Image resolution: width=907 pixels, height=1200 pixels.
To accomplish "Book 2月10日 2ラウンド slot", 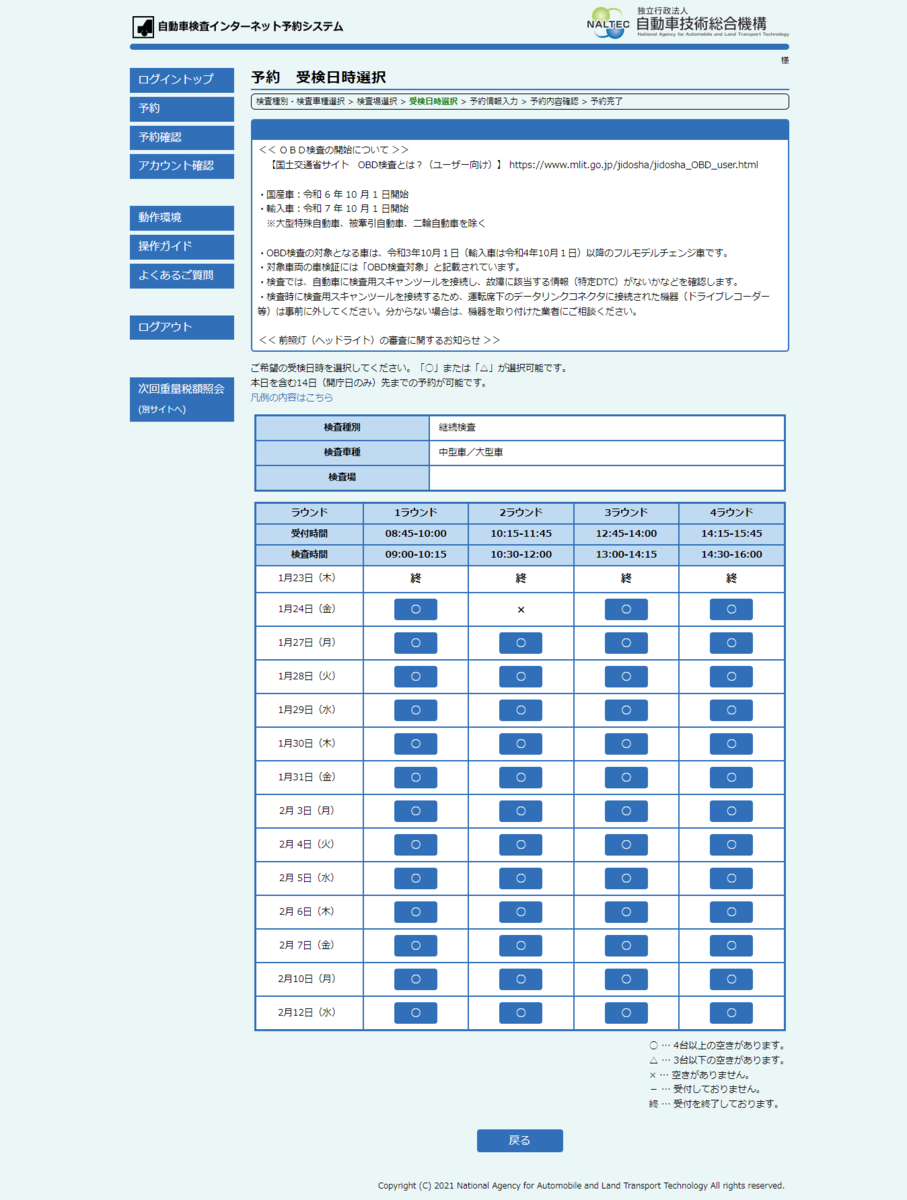I will 521,980.
